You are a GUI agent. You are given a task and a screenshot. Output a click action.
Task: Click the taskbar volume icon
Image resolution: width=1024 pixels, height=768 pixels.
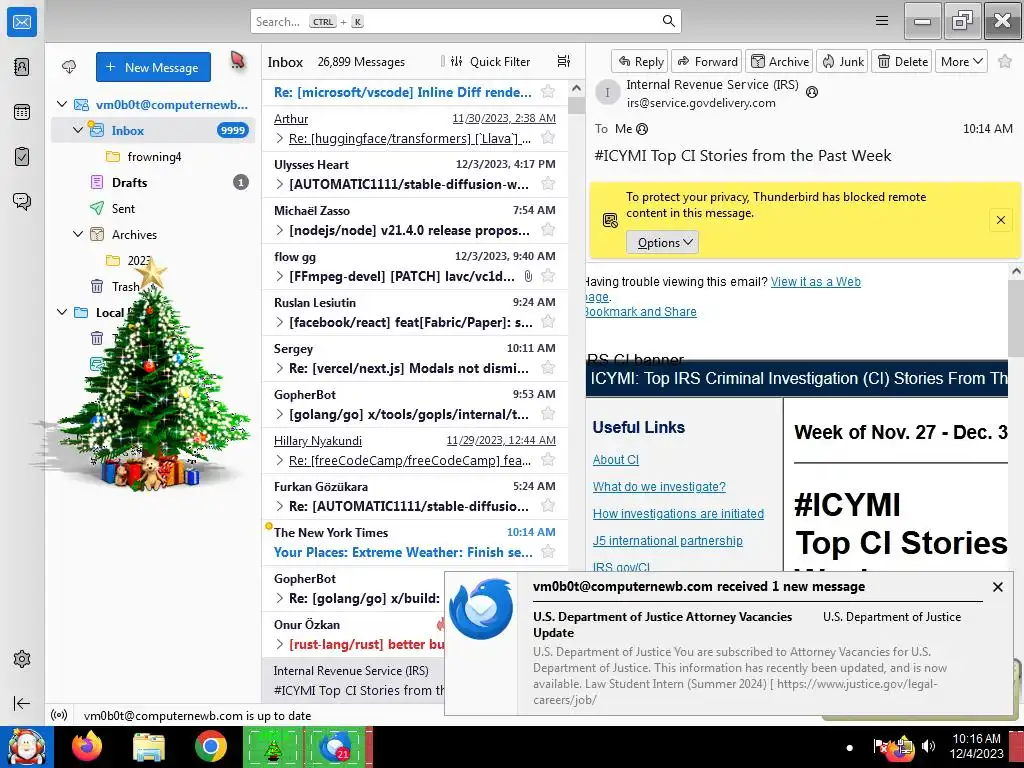point(928,746)
